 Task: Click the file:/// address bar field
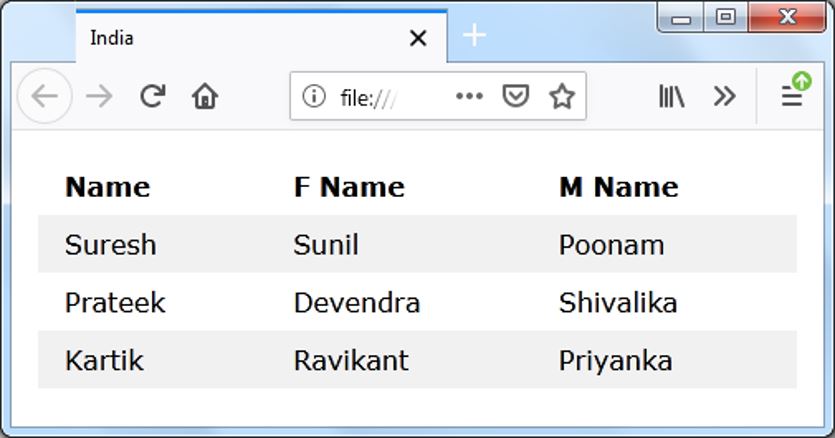coord(390,96)
